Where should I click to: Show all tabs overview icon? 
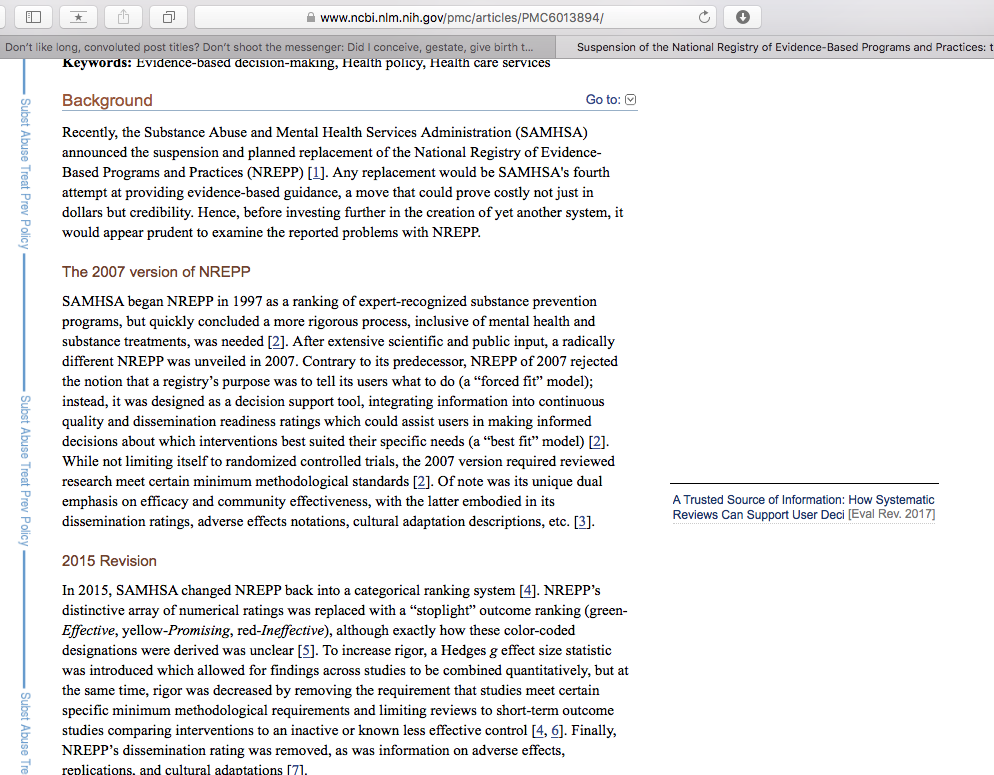(x=168, y=17)
